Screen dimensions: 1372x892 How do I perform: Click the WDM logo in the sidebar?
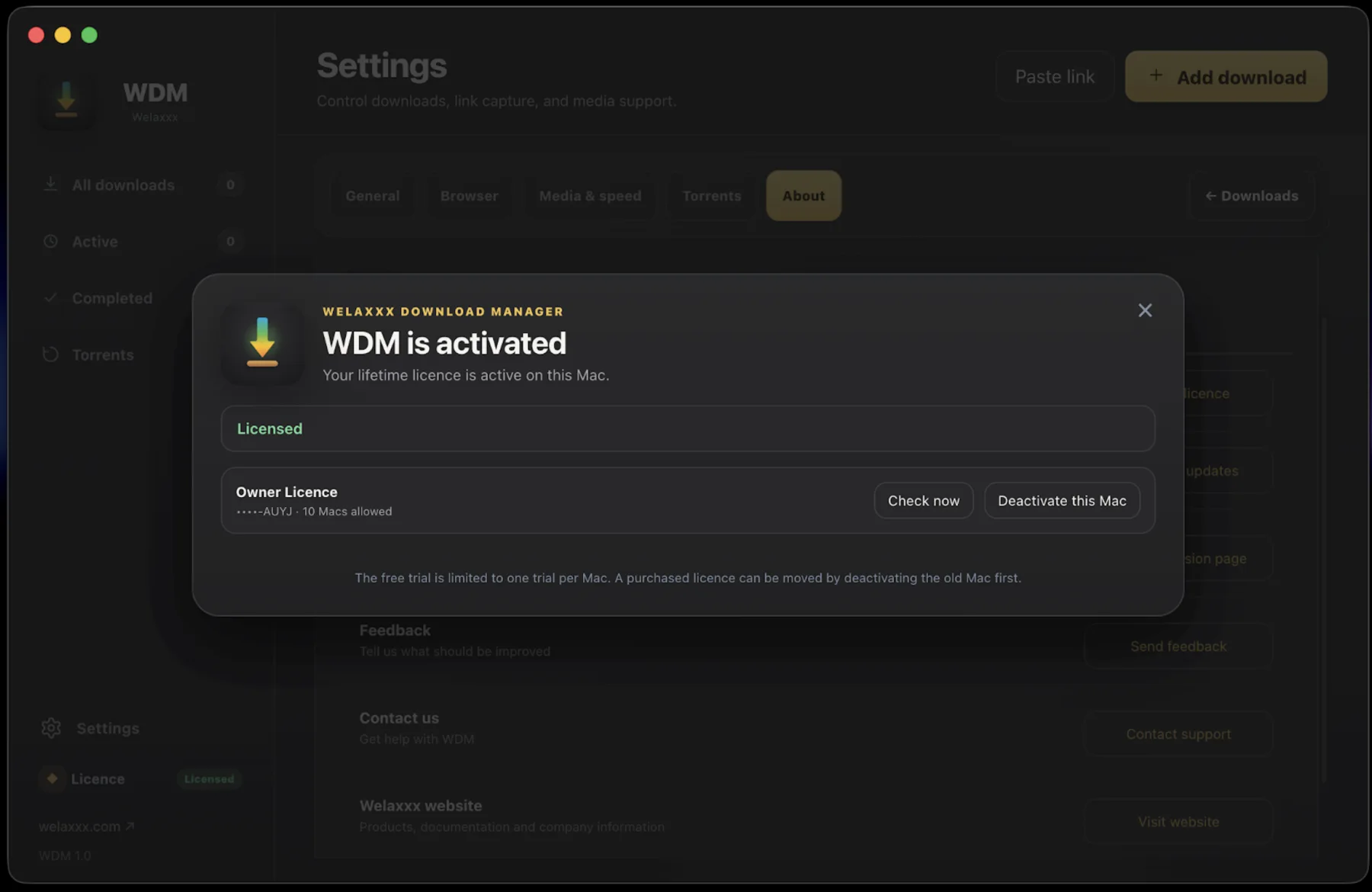point(66,99)
